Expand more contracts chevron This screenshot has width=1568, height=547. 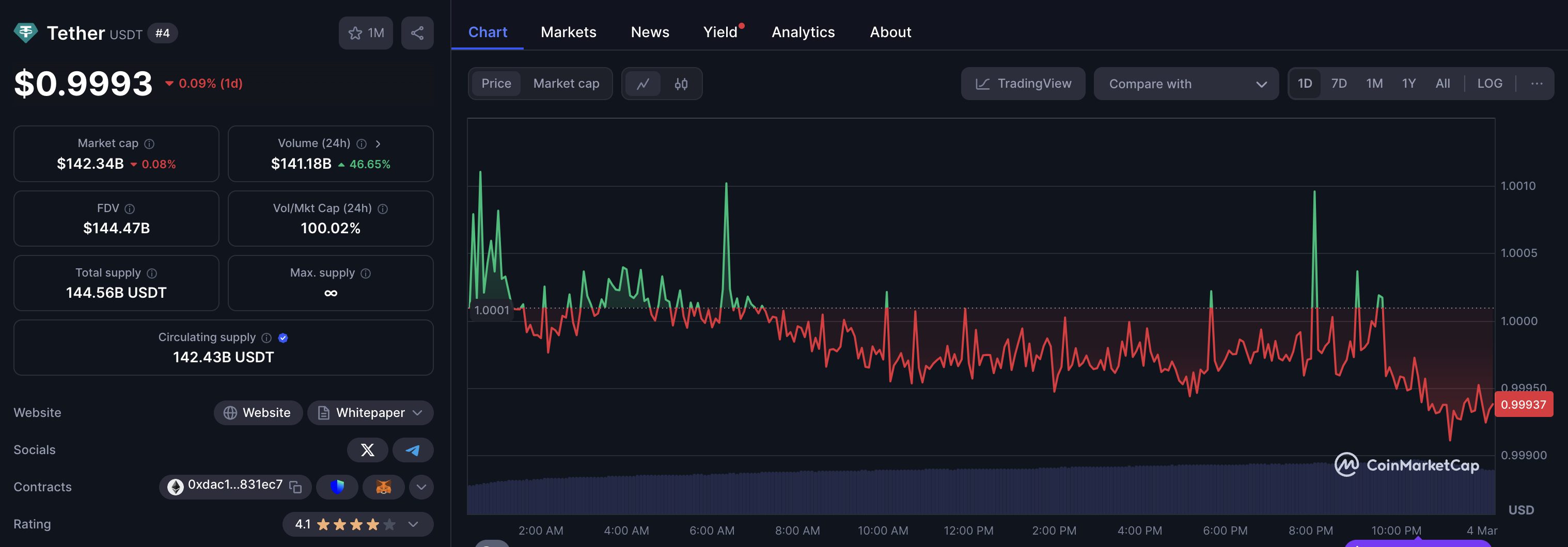[x=421, y=487]
